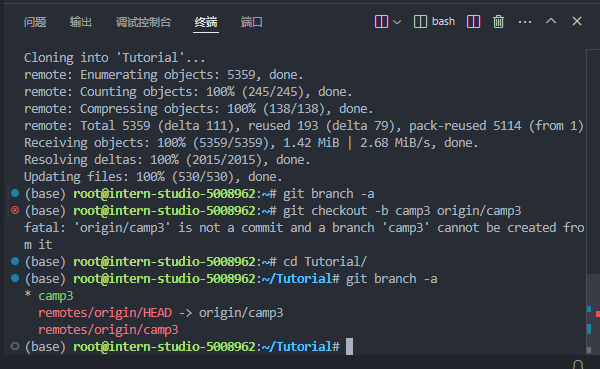Click the '-> origin/camp3' pointer text
Screen dimensions: 600x369
(231, 313)
